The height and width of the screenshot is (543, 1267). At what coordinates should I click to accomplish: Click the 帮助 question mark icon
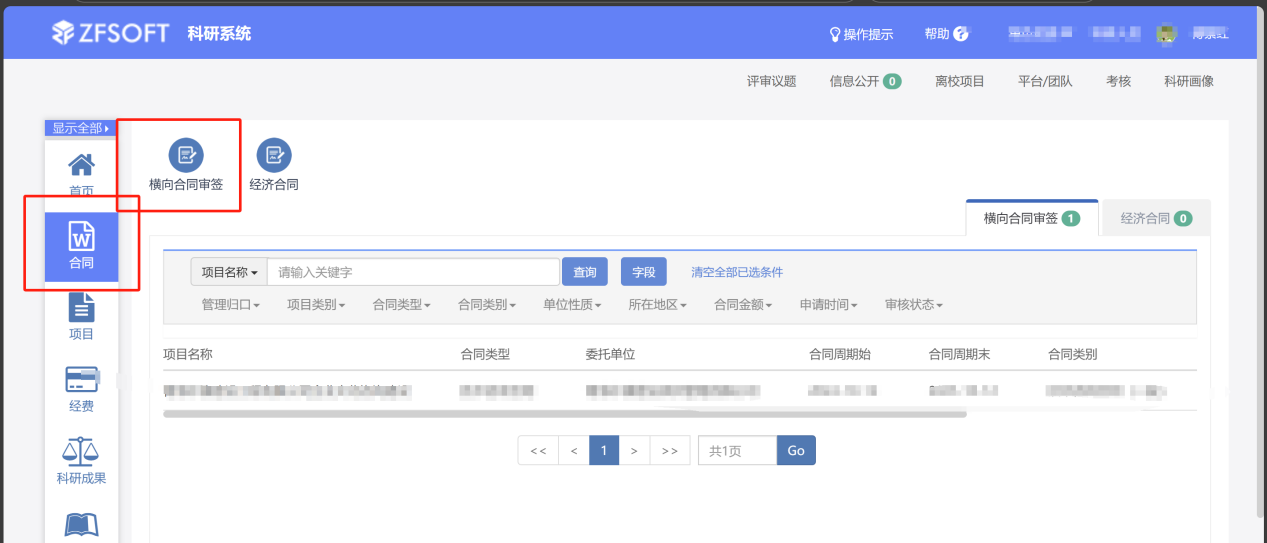point(961,34)
